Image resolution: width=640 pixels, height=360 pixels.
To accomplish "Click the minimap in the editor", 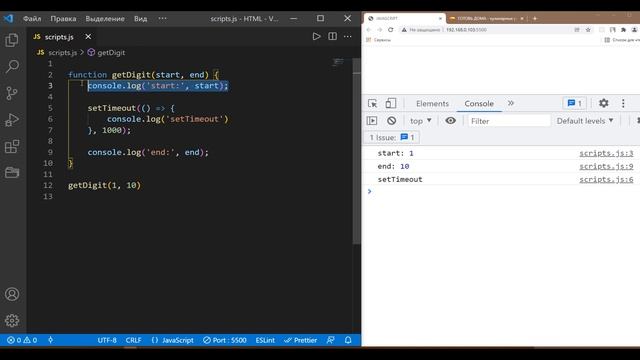I will (x=338, y=62).
